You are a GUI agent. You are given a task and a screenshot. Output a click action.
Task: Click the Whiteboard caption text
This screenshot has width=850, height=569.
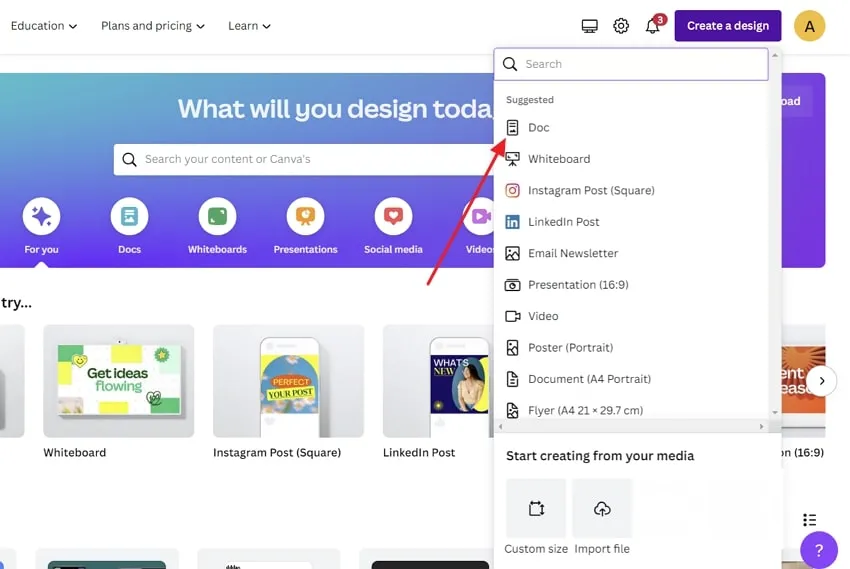pyautogui.click(x=75, y=452)
